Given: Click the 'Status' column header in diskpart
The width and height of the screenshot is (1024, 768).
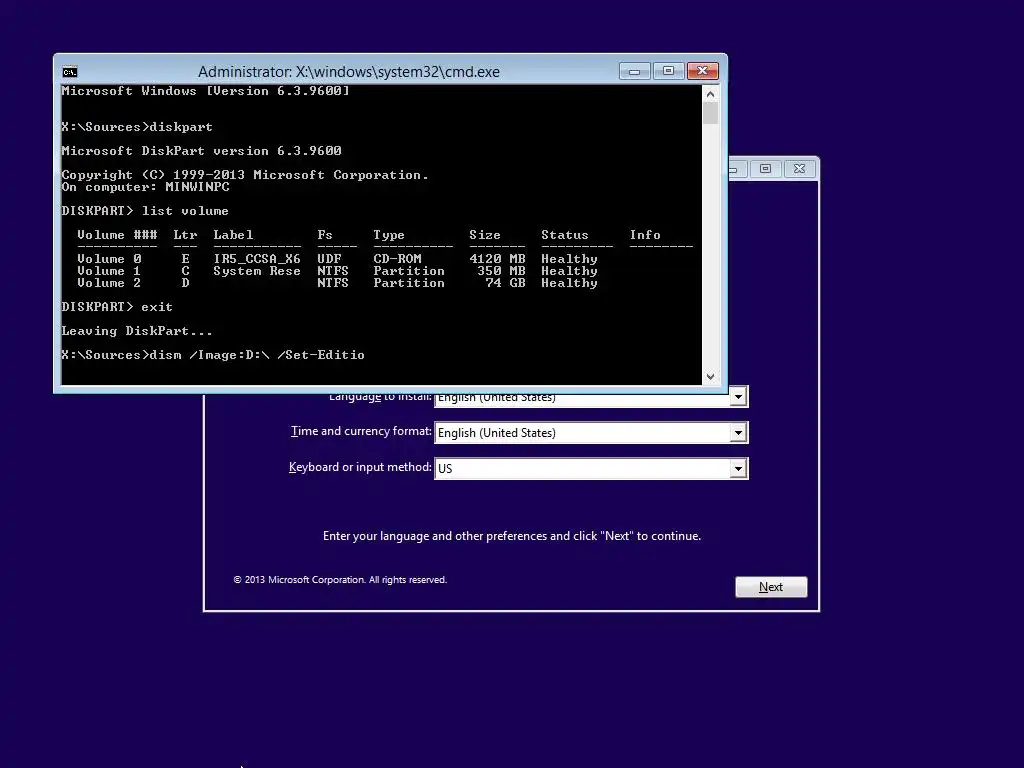Looking at the screenshot, I should click(565, 235).
